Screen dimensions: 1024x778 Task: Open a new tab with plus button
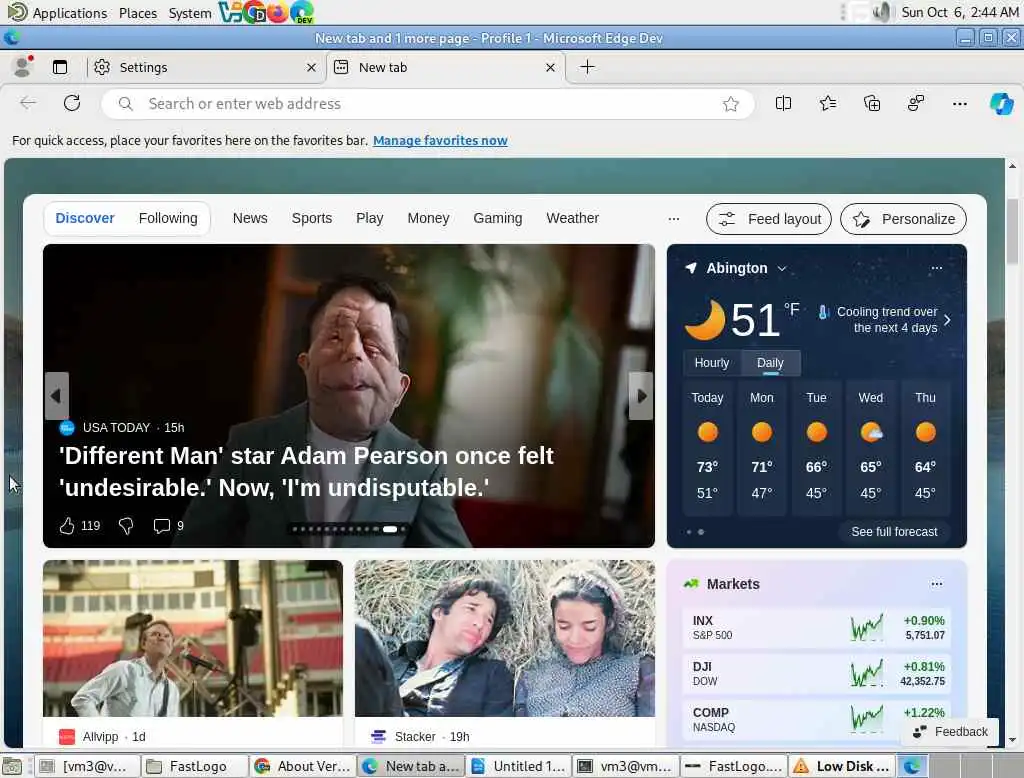point(587,67)
